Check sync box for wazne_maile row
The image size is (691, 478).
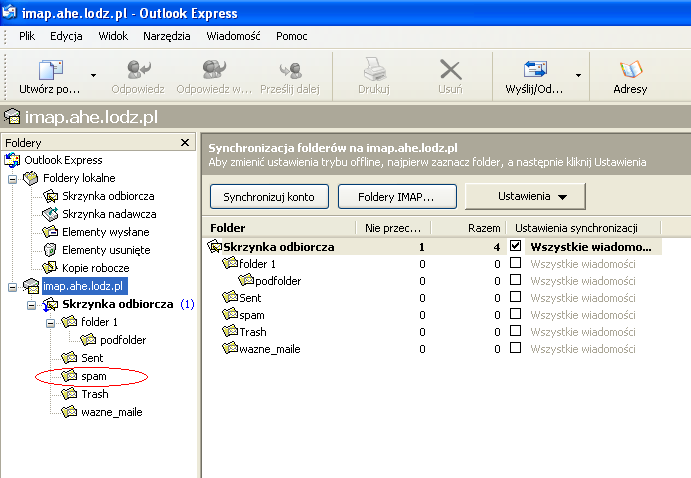click(515, 348)
